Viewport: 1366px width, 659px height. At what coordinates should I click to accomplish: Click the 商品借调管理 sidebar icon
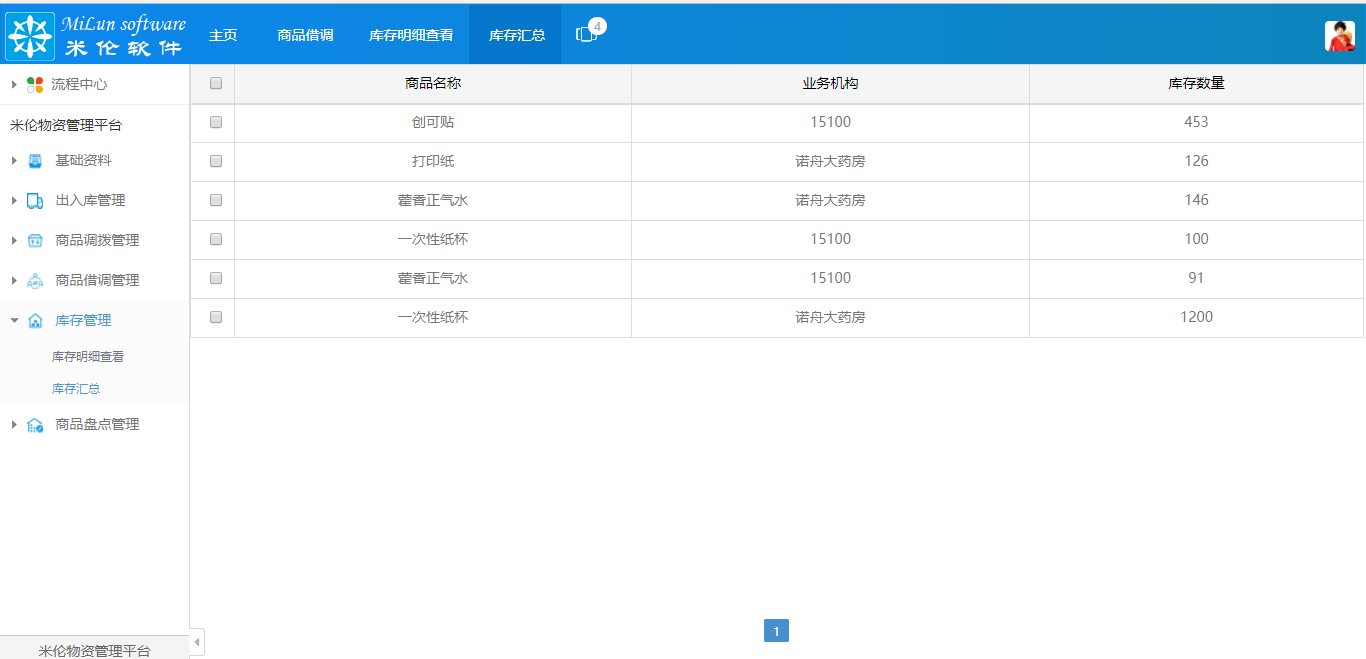pyautogui.click(x=34, y=280)
